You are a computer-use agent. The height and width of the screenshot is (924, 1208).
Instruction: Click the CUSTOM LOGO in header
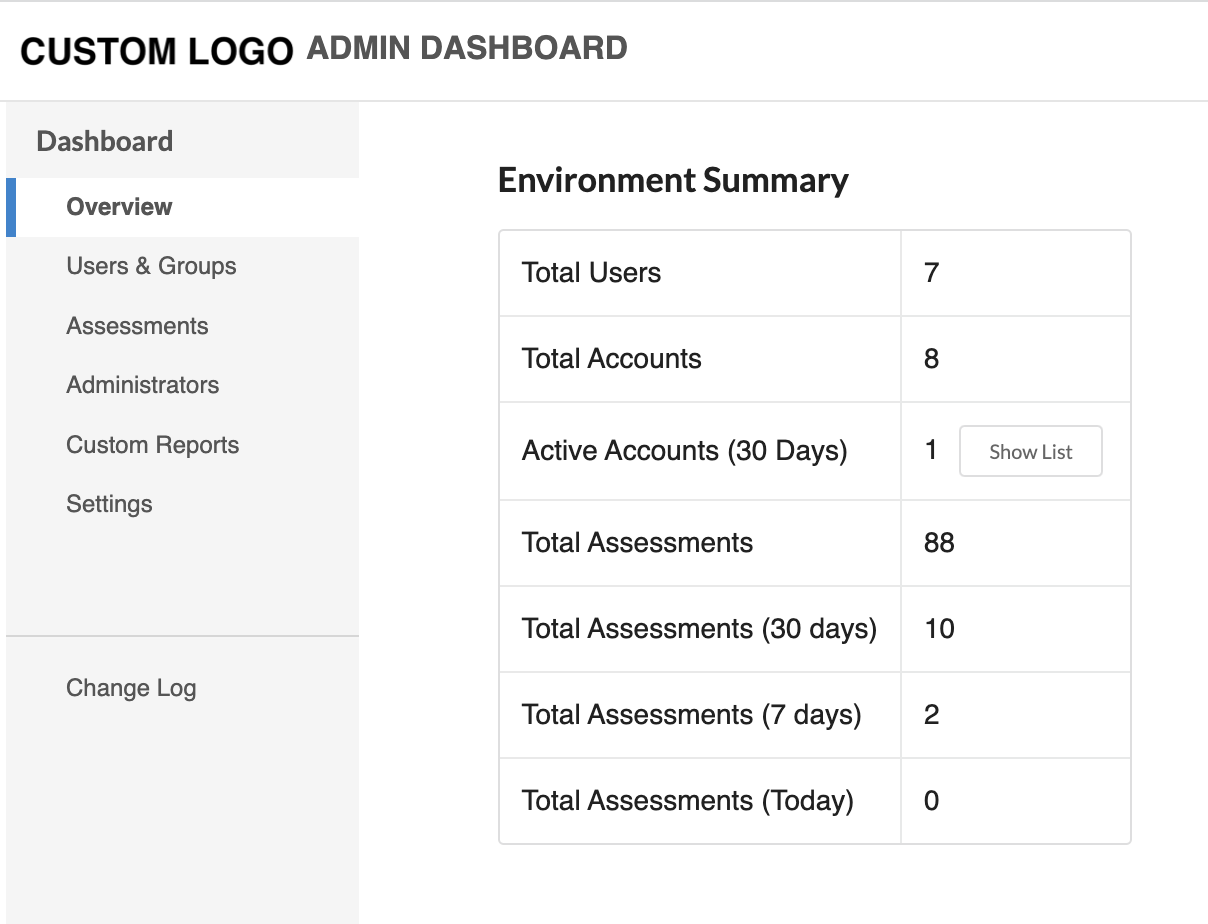[x=156, y=51]
